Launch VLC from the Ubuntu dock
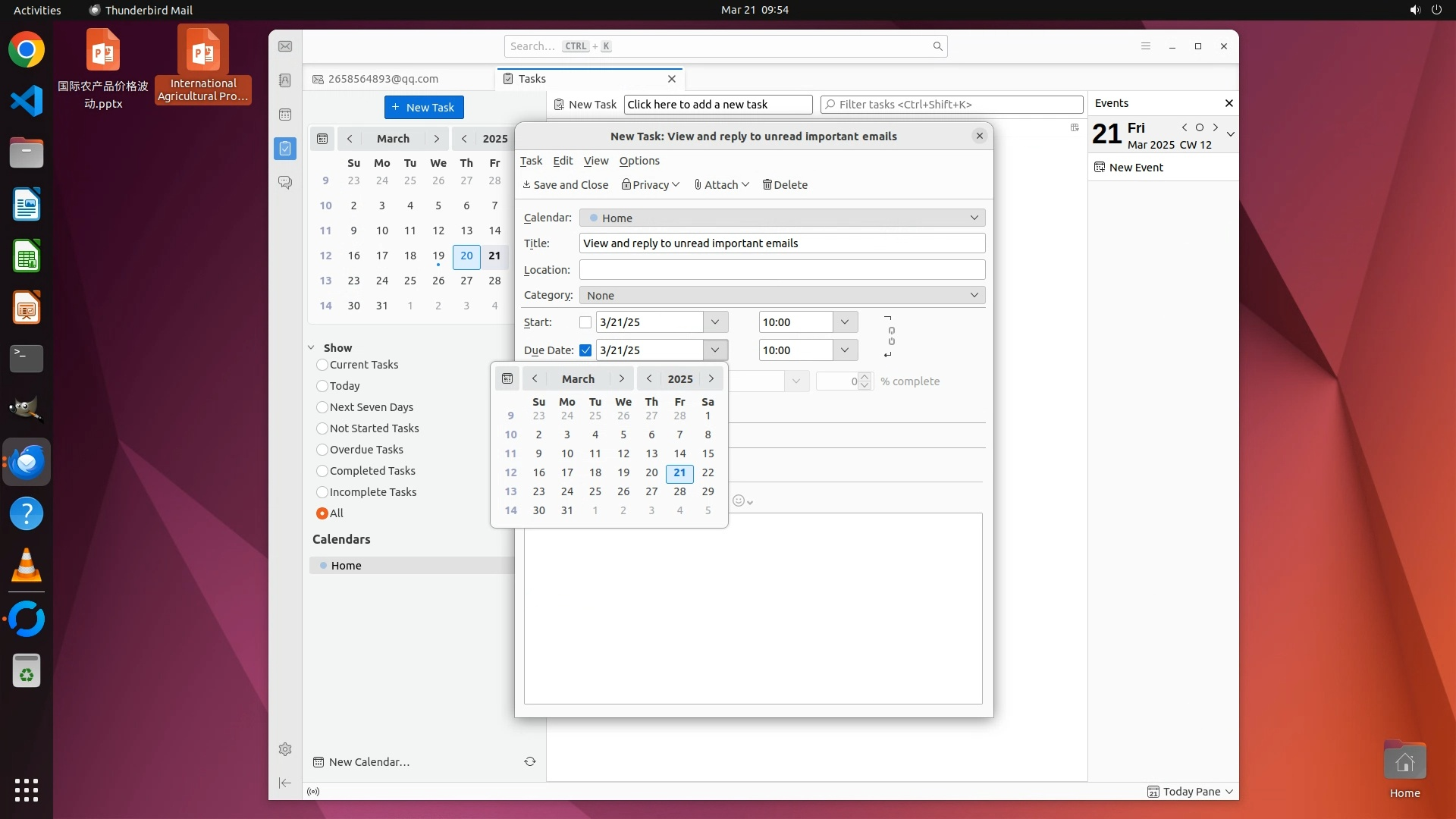This screenshot has width=1456, height=819. pos(27,566)
